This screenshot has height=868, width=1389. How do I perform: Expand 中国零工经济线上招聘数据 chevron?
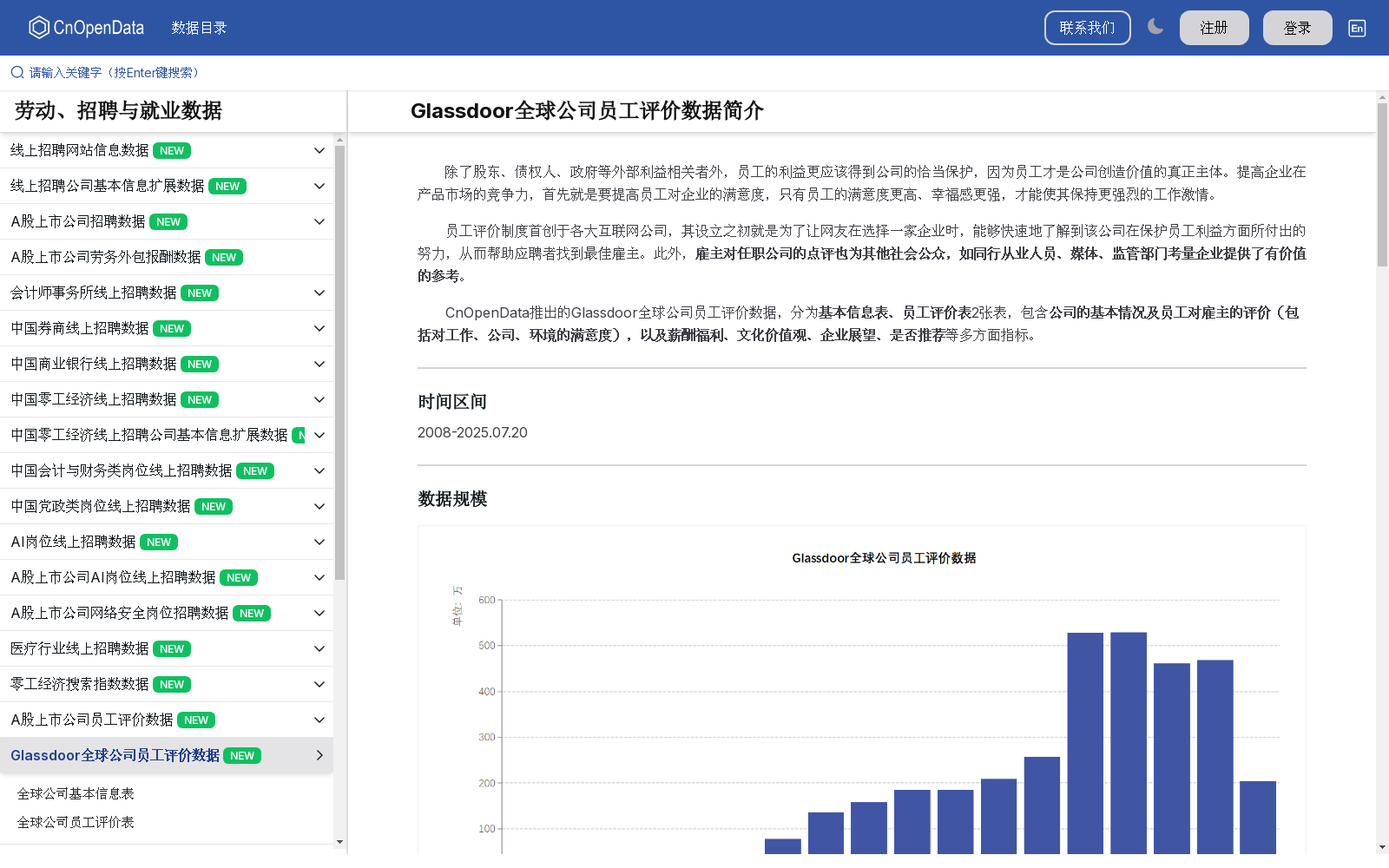(319, 399)
